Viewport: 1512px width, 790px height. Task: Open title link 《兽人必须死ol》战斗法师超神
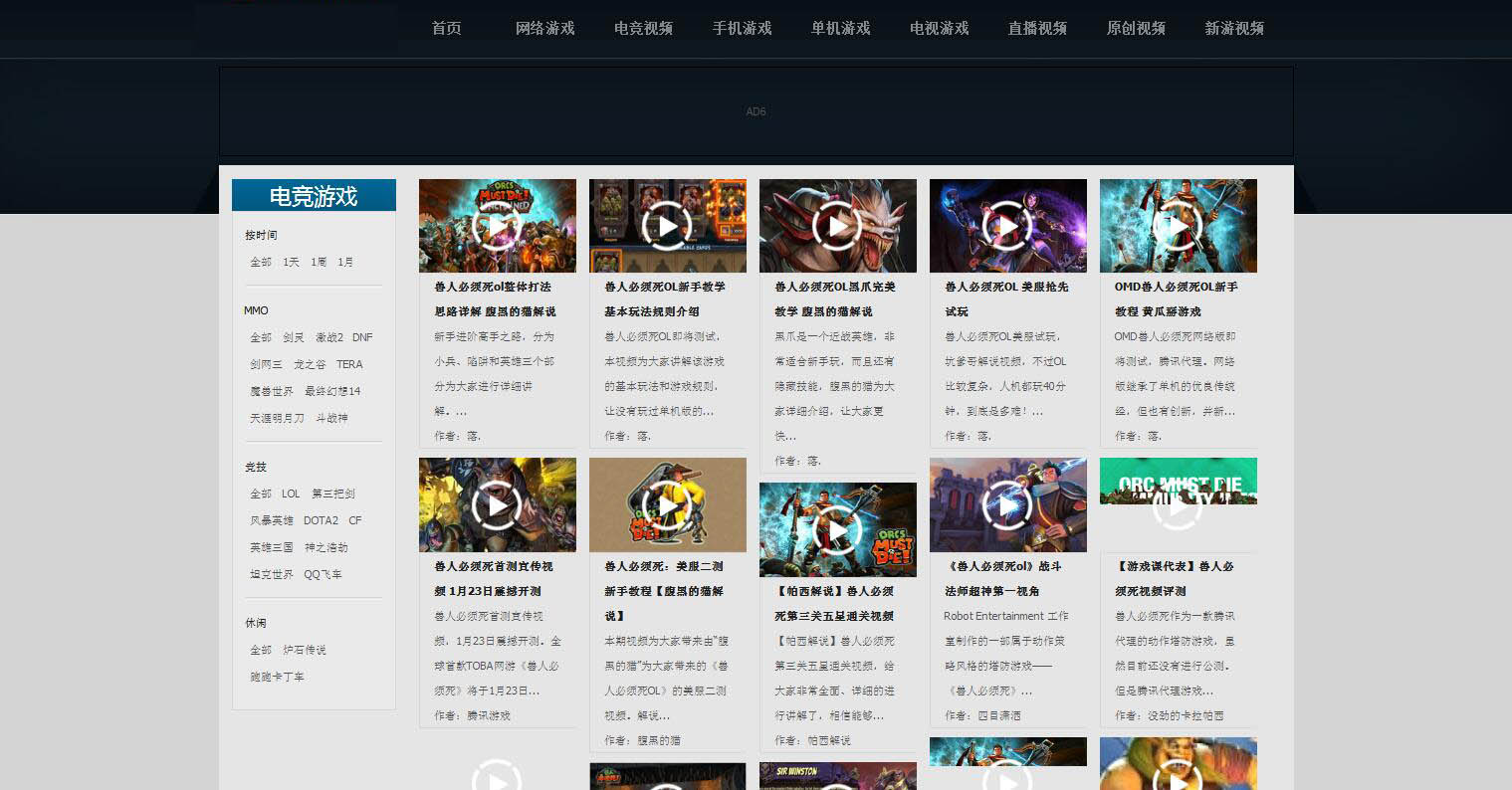(1004, 578)
